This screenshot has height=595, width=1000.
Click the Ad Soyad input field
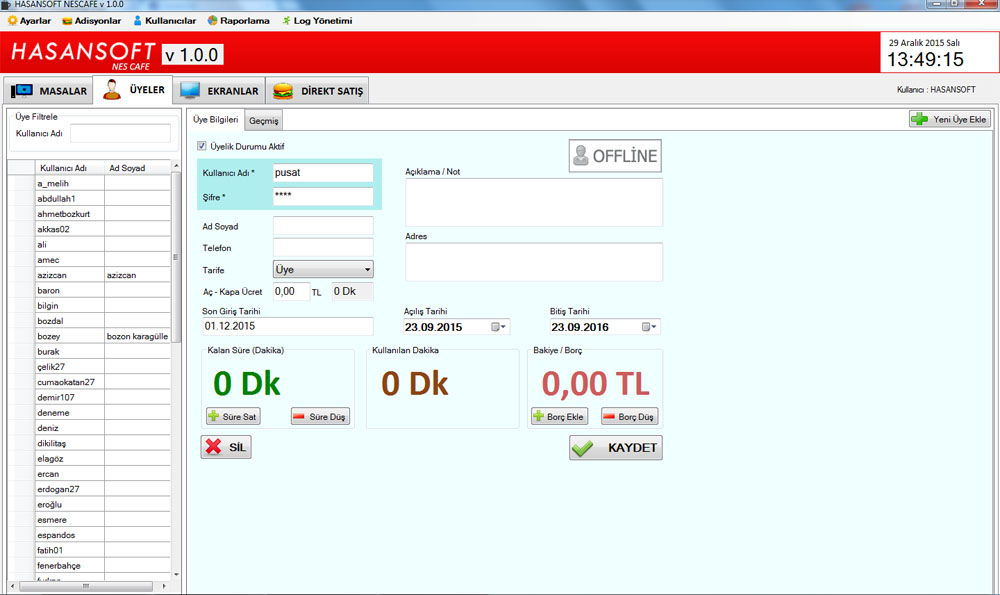(x=323, y=226)
